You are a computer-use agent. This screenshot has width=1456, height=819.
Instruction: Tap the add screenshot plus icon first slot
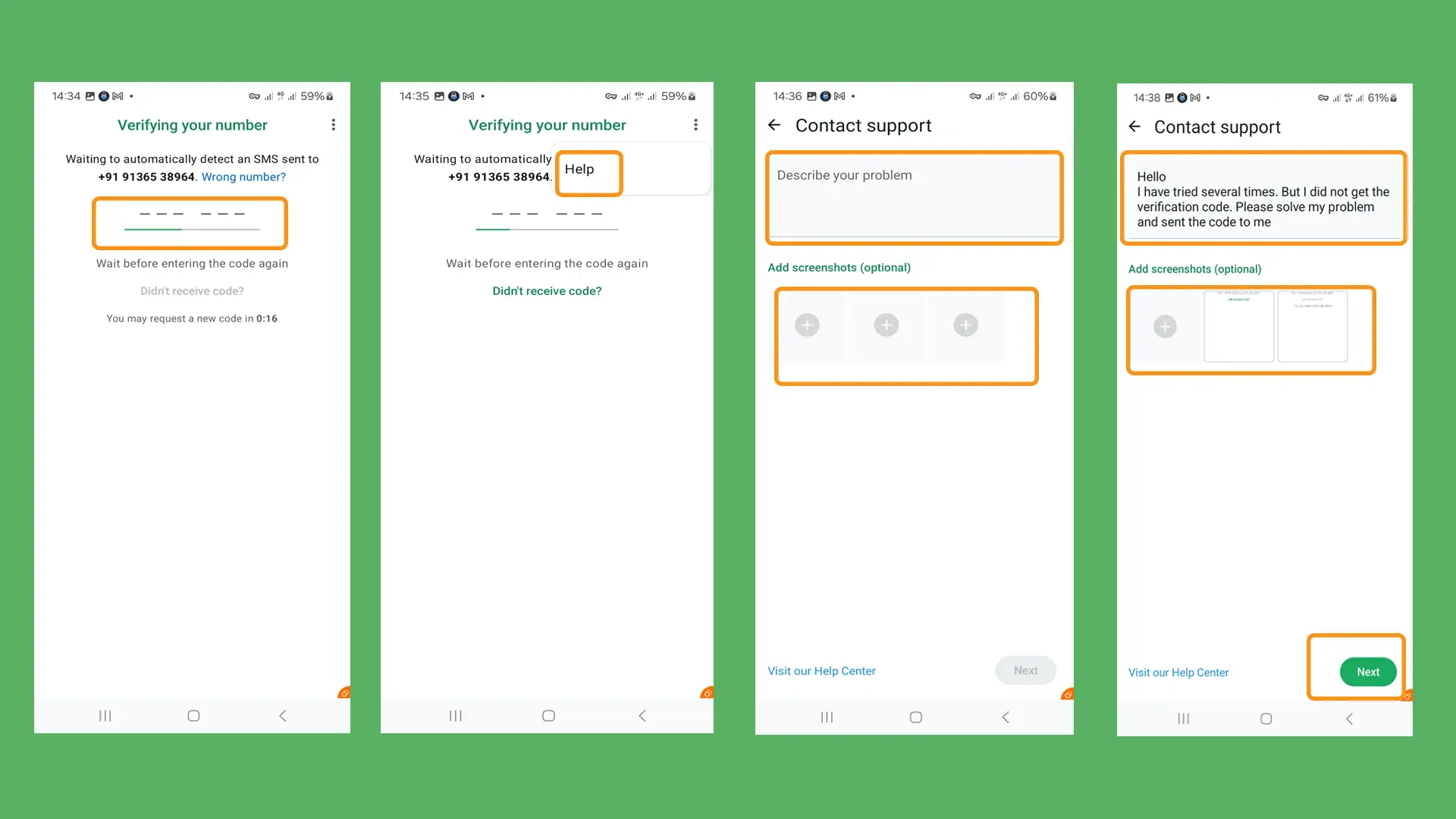pos(807,325)
